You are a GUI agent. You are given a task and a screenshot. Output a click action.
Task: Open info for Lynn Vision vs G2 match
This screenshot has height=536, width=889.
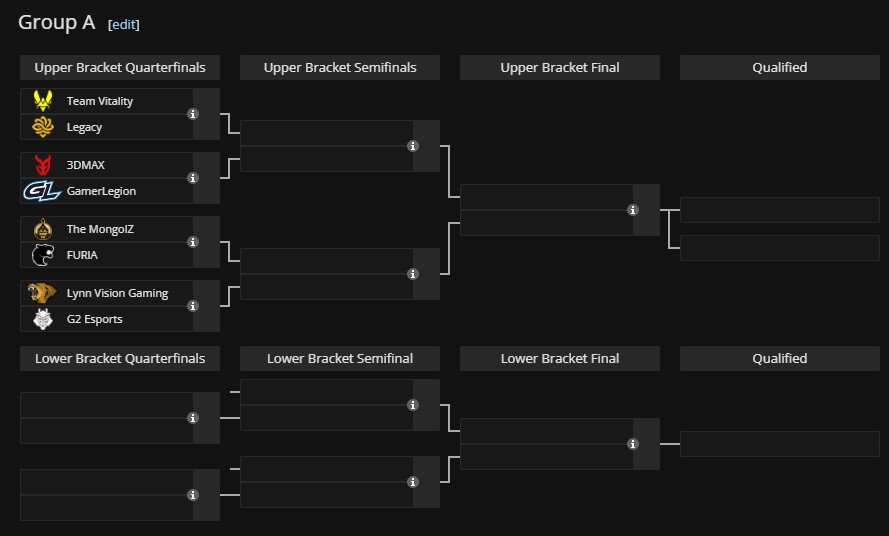point(193,306)
